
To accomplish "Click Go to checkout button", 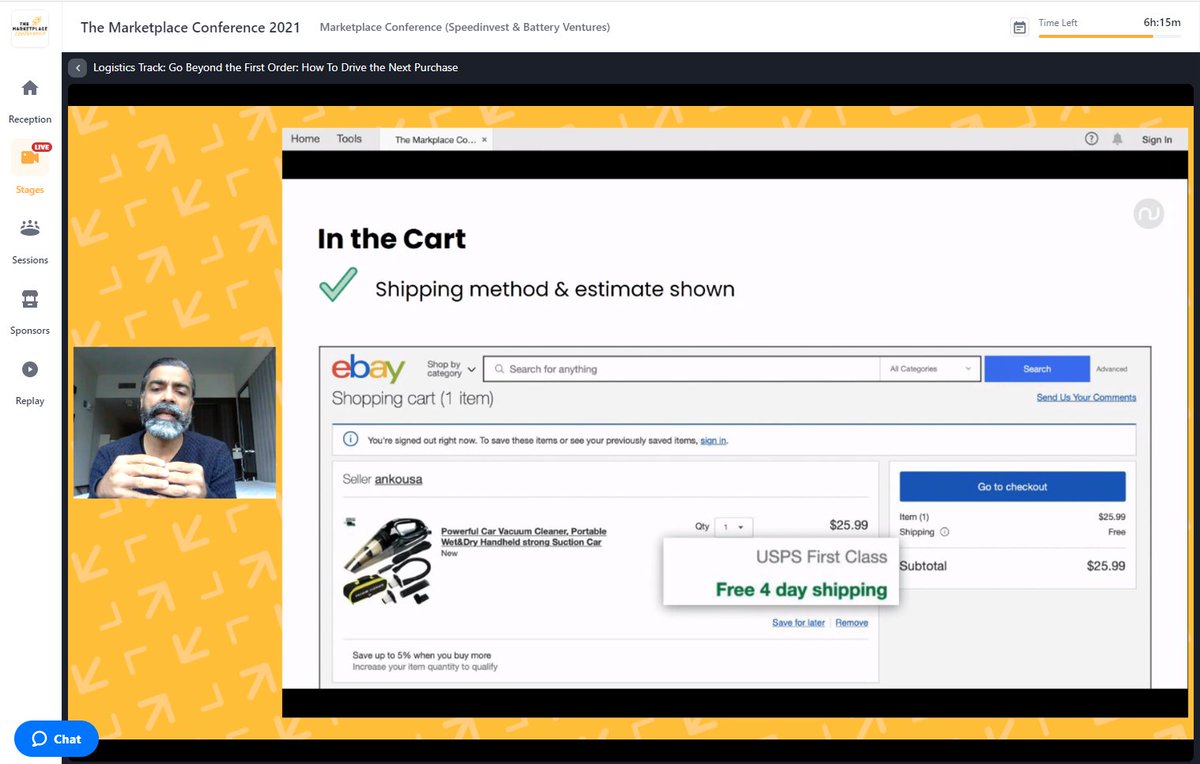I will [1012, 487].
